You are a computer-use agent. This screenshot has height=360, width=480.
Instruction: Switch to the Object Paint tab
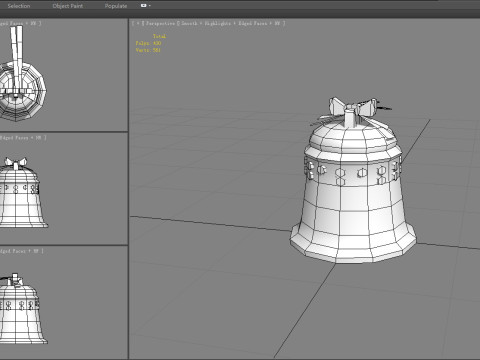click(x=68, y=6)
